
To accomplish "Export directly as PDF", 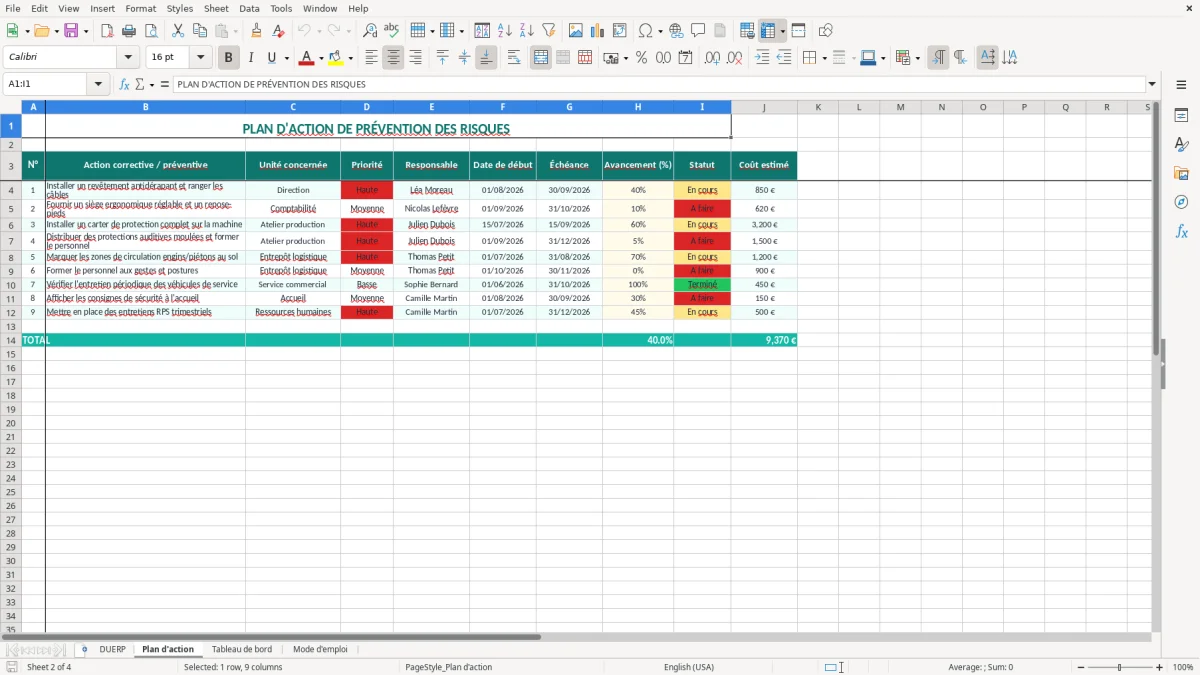I will pos(107,31).
